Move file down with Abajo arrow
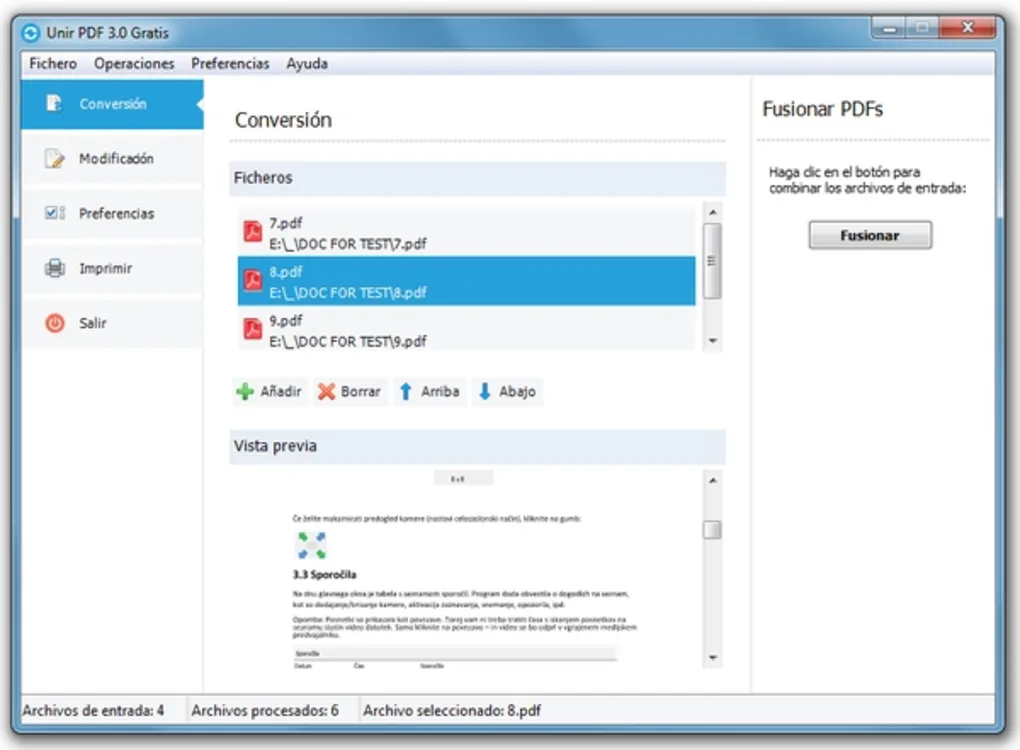Viewport: 1020px width, 750px height. [485, 392]
